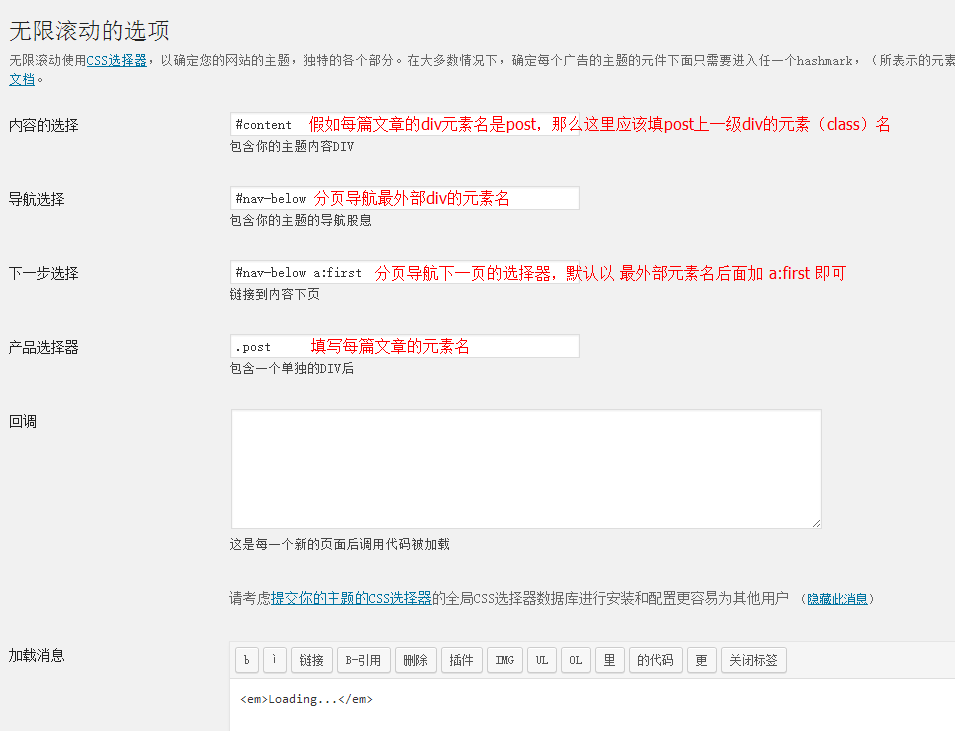955x731 pixels.
Task: Click the 更 button in the editor toolbar
Action: click(x=701, y=660)
